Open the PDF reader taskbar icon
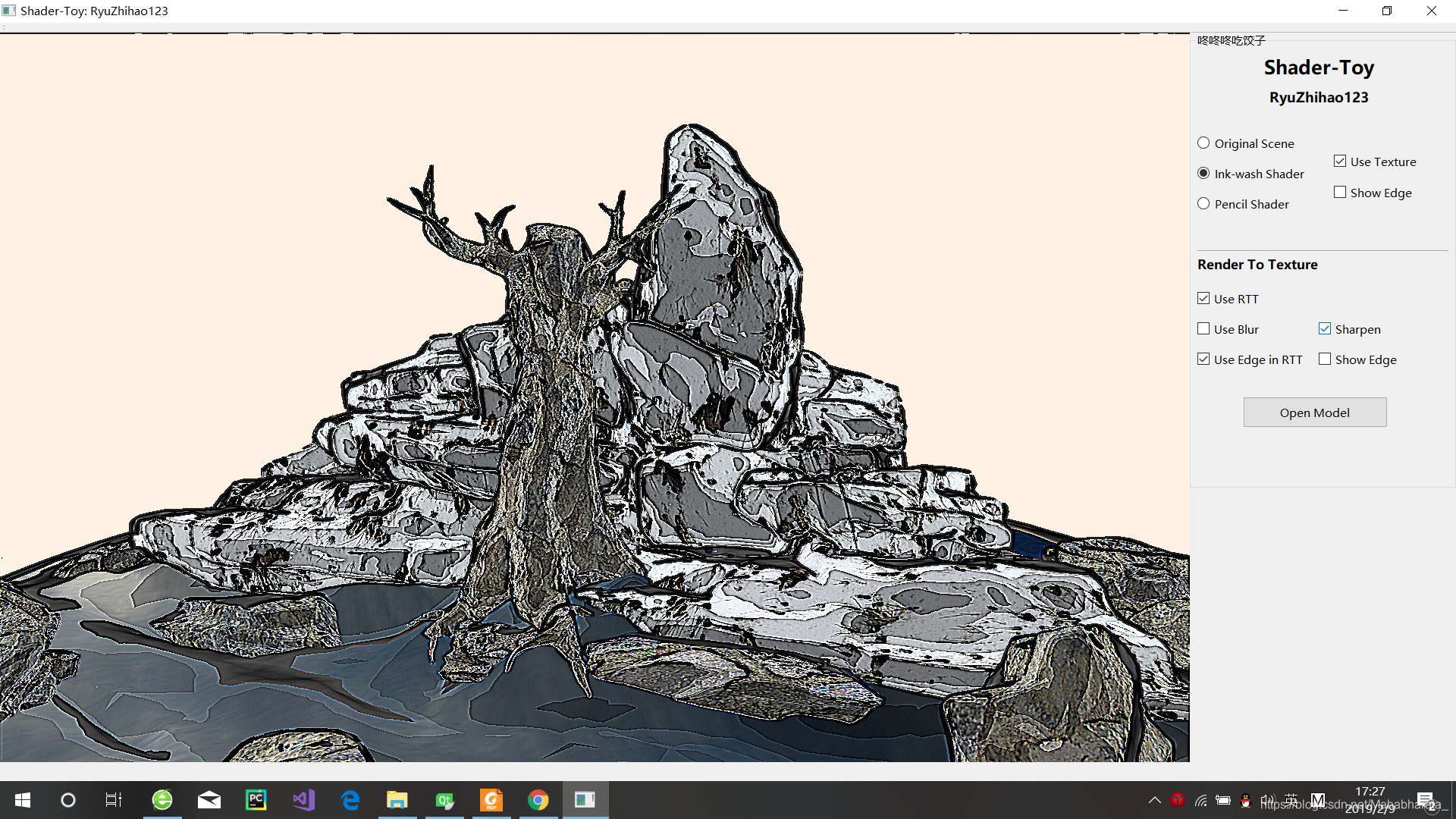The image size is (1456, 819). [x=491, y=800]
